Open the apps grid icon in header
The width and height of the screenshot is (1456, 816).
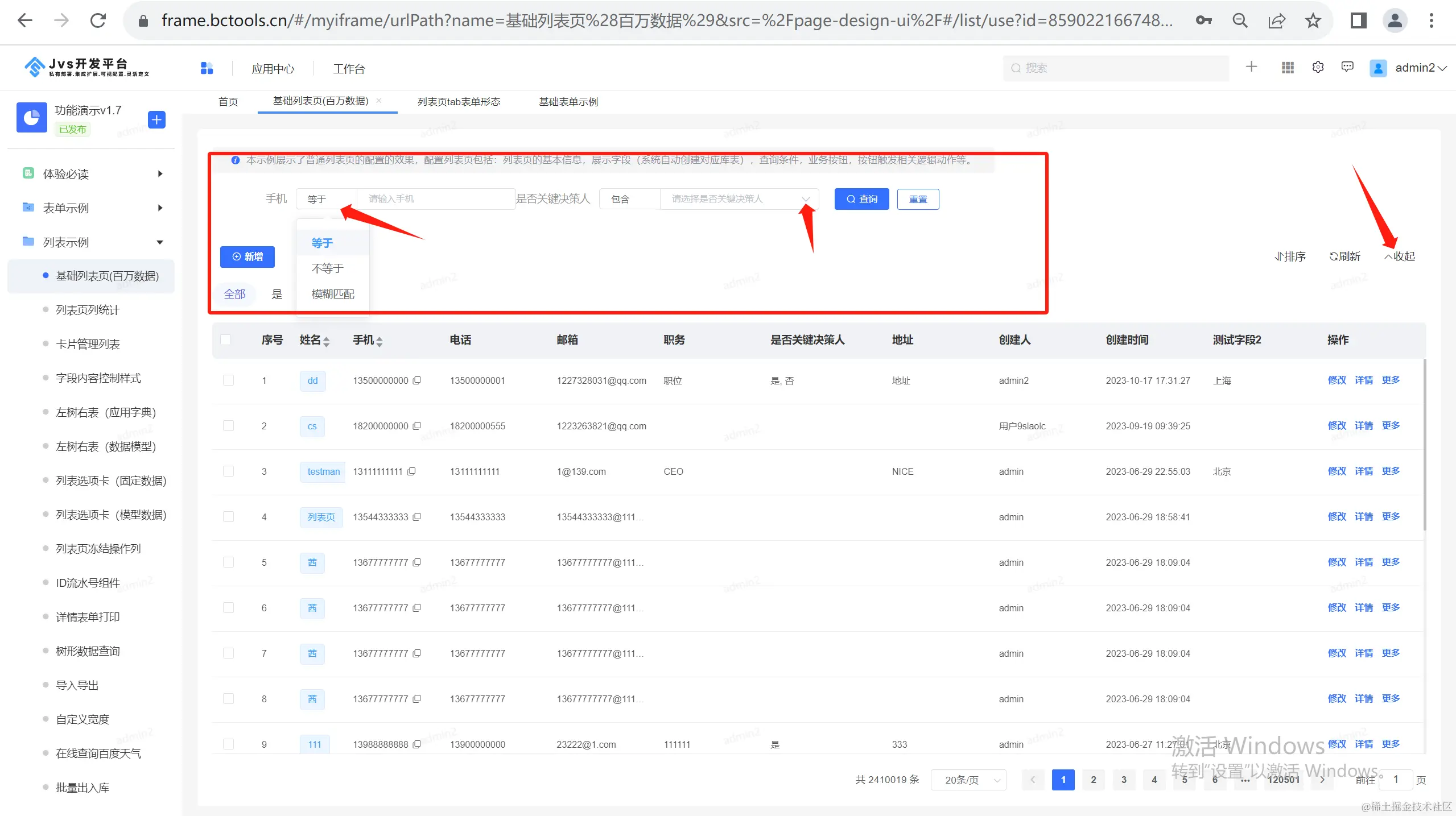point(1288,68)
